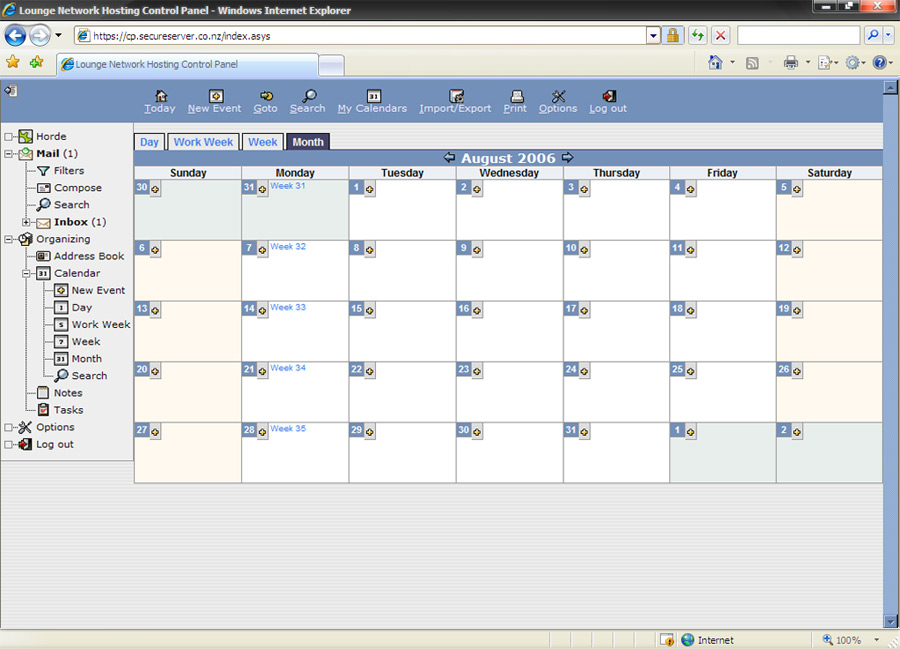Viewport: 900px width, 649px height.
Task: Switch to the Work Week tab
Action: pos(203,142)
